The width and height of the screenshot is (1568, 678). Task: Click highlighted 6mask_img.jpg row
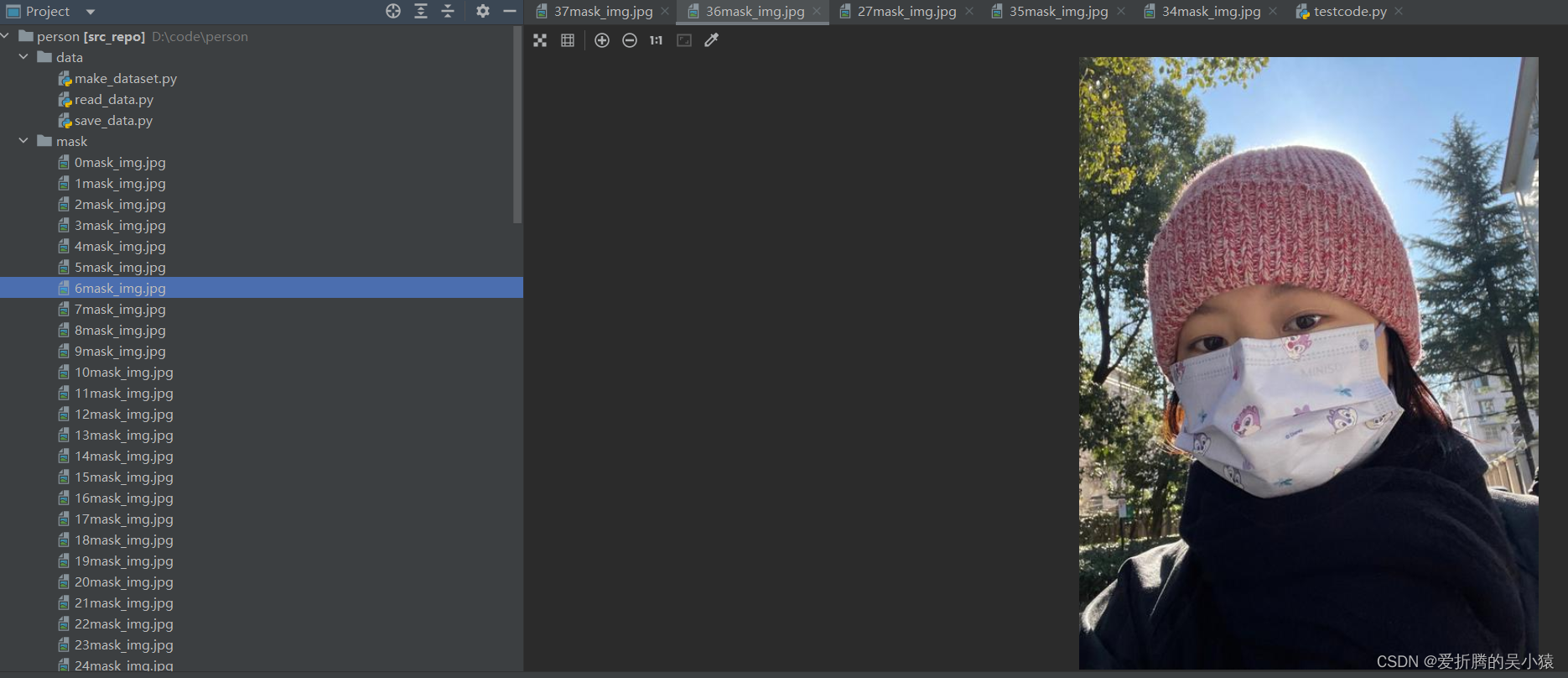click(x=262, y=288)
